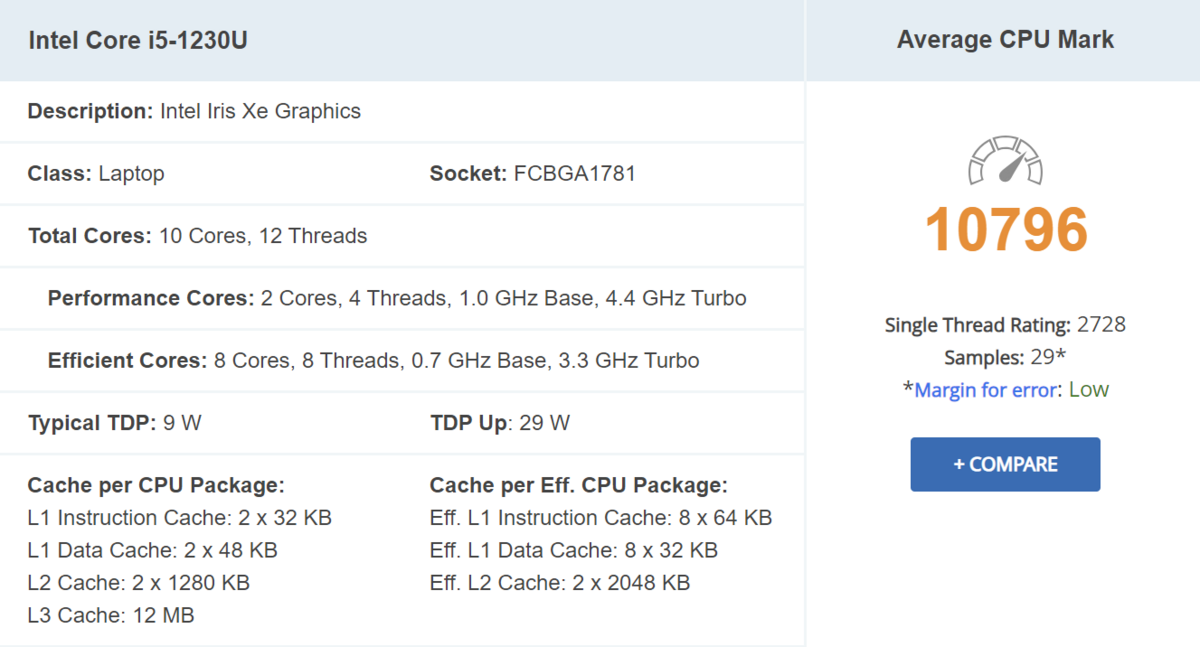
Task: Click the Eff. L2 Cache line
Action: pyautogui.click(x=560, y=582)
